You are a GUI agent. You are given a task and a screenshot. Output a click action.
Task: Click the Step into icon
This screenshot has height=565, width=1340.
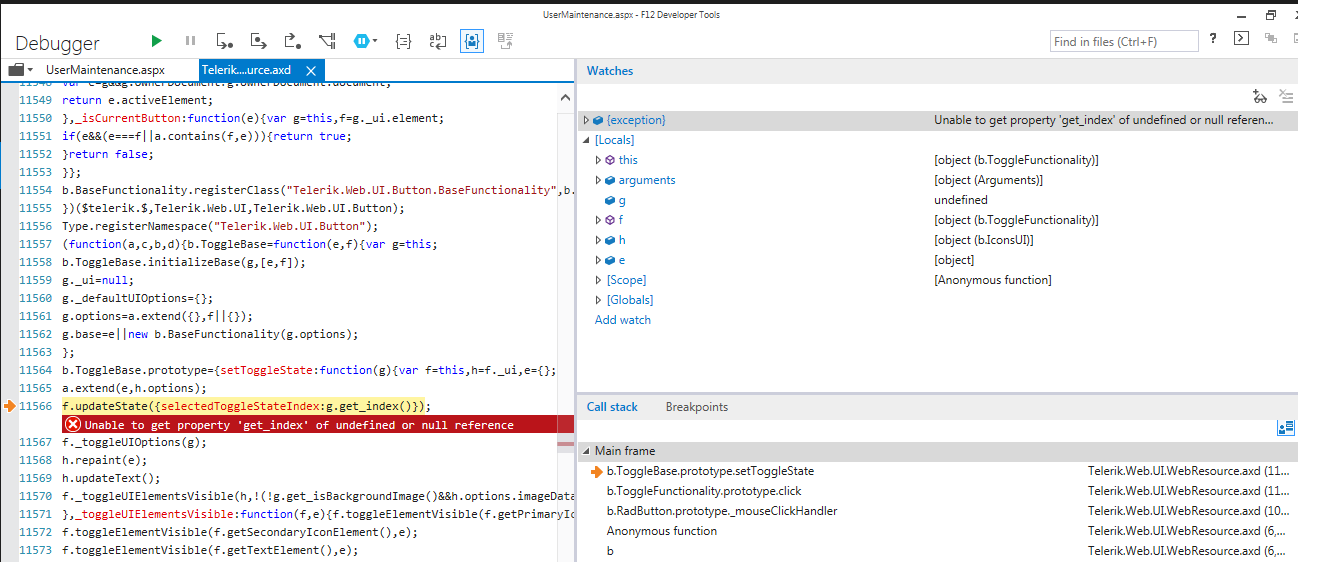coord(224,41)
